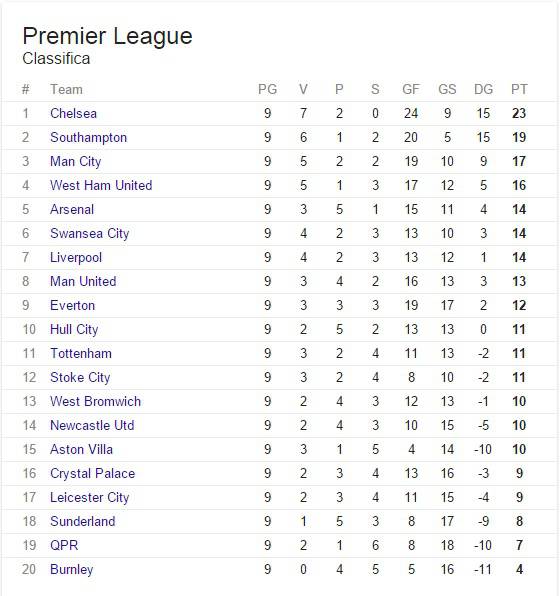Open the Southampton team link
560x596 pixels.
pyautogui.click(x=89, y=137)
